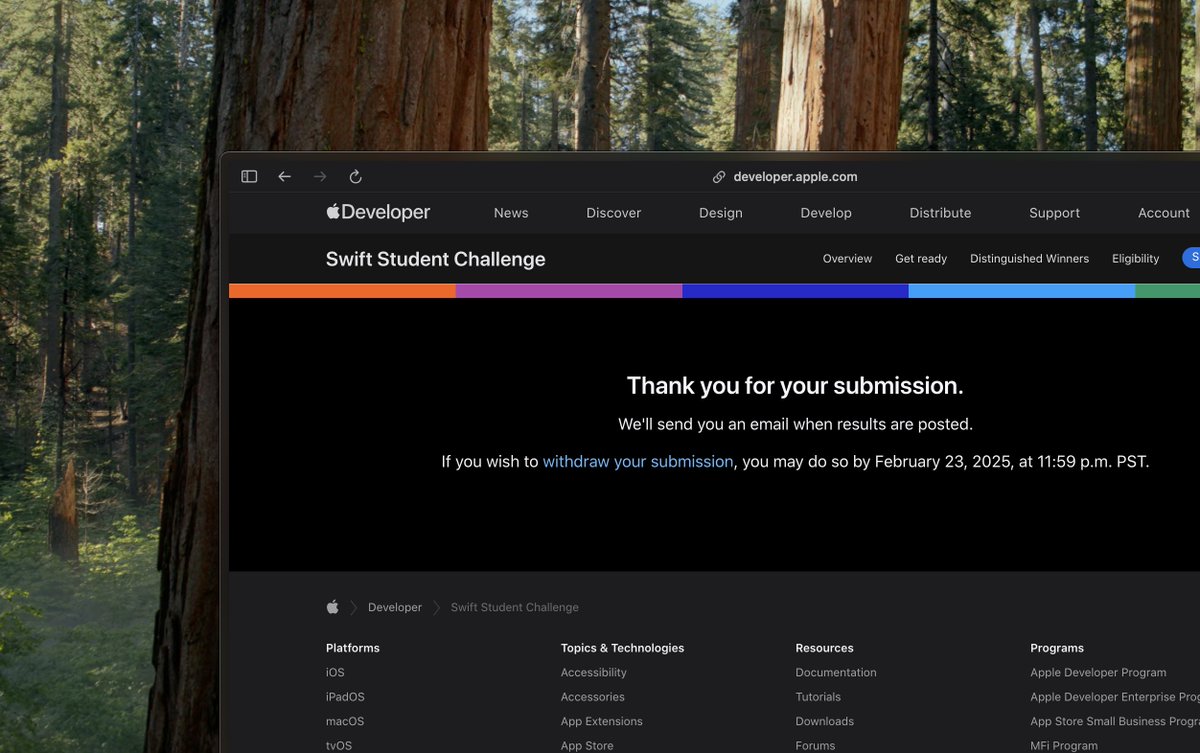Click the Programs footer heading
The width and height of the screenshot is (1200, 753).
1057,648
